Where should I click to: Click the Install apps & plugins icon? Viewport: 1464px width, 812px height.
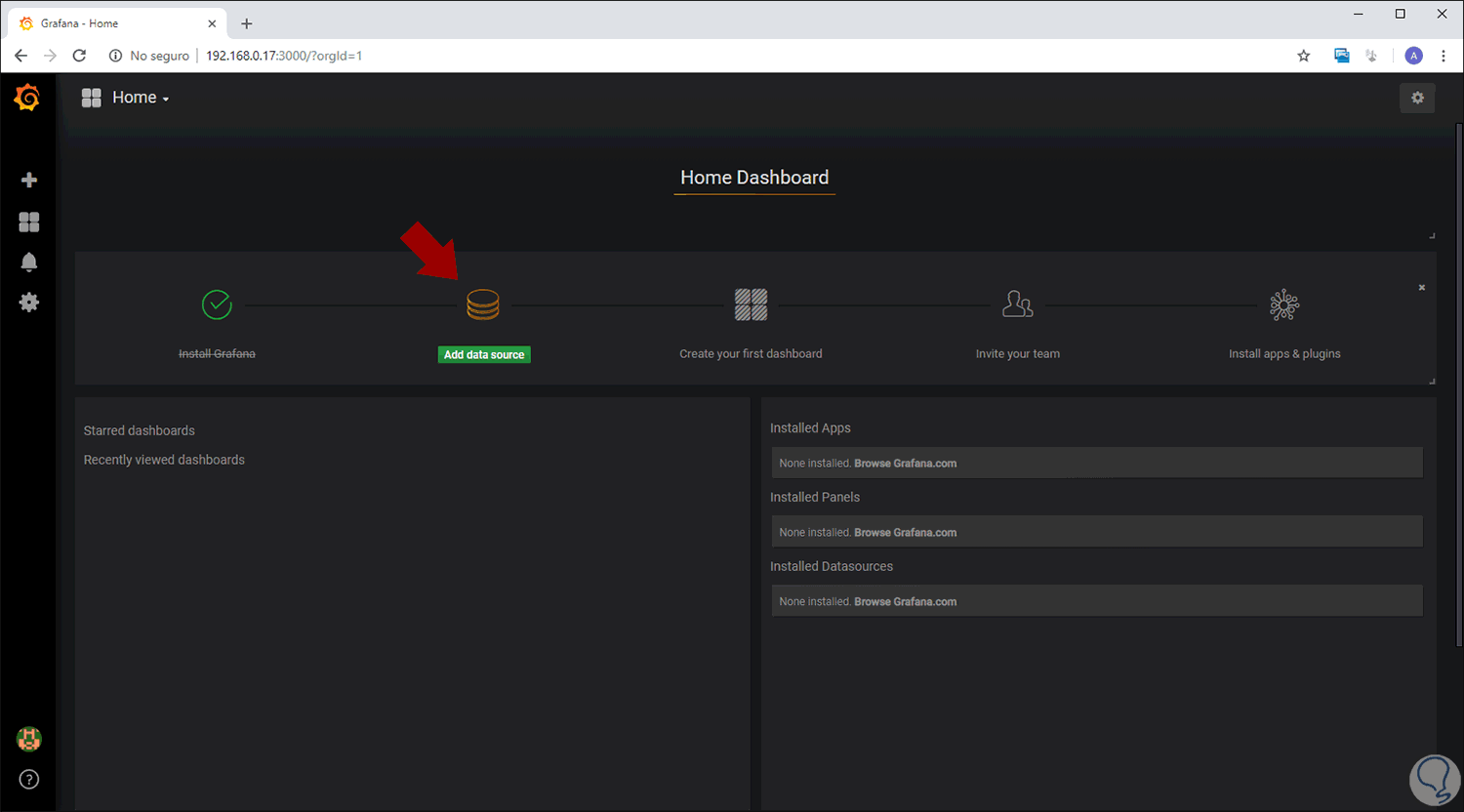pyautogui.click(x=1284, y=304)
